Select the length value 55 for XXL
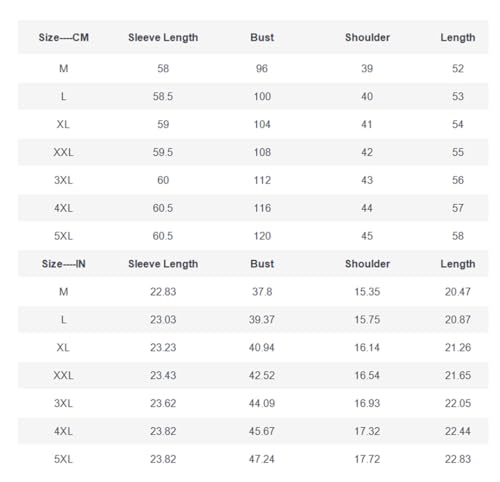500x482 pixels. [x=458, y=152]
